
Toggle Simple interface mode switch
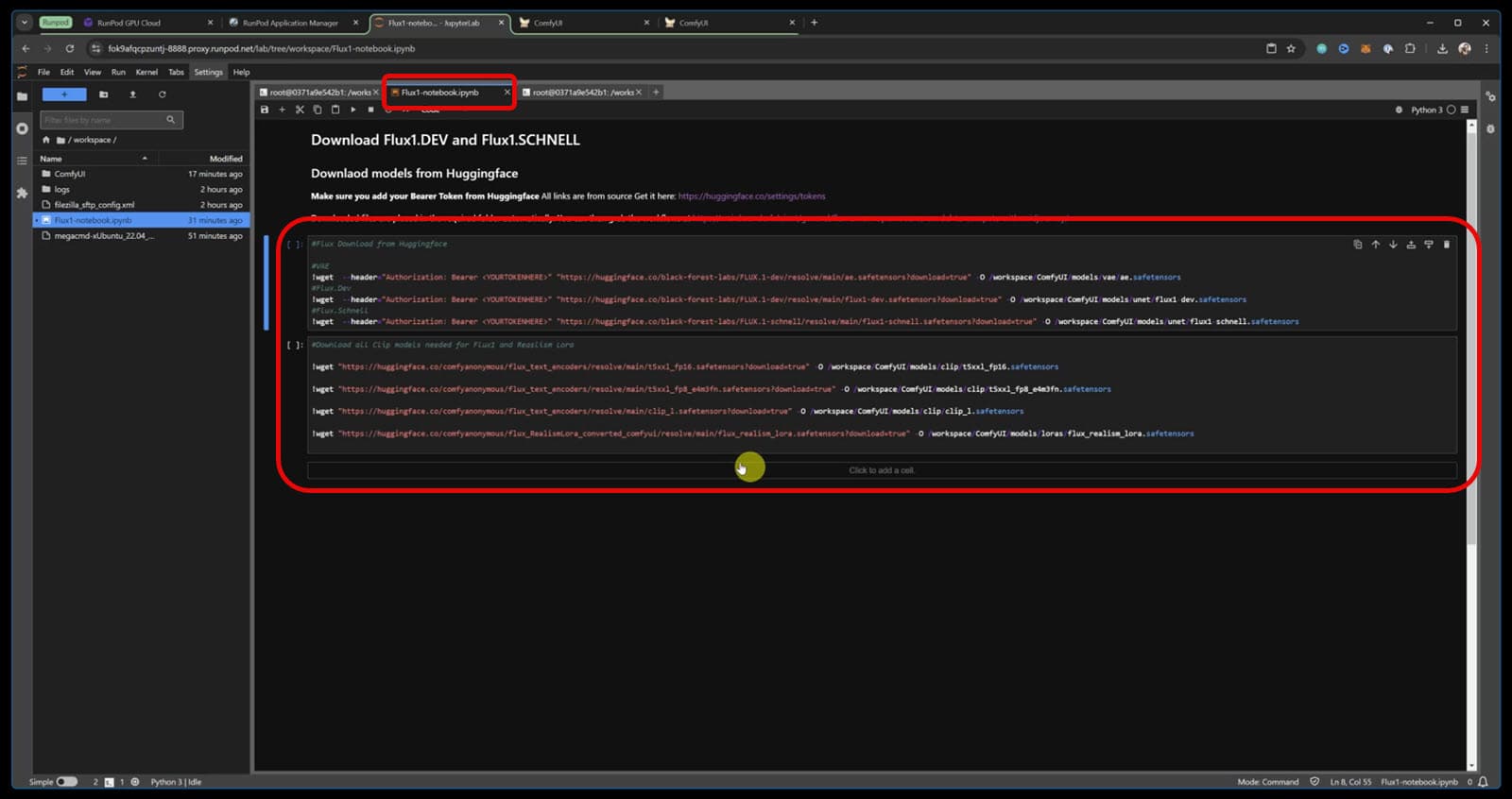[x=66, y=782]
